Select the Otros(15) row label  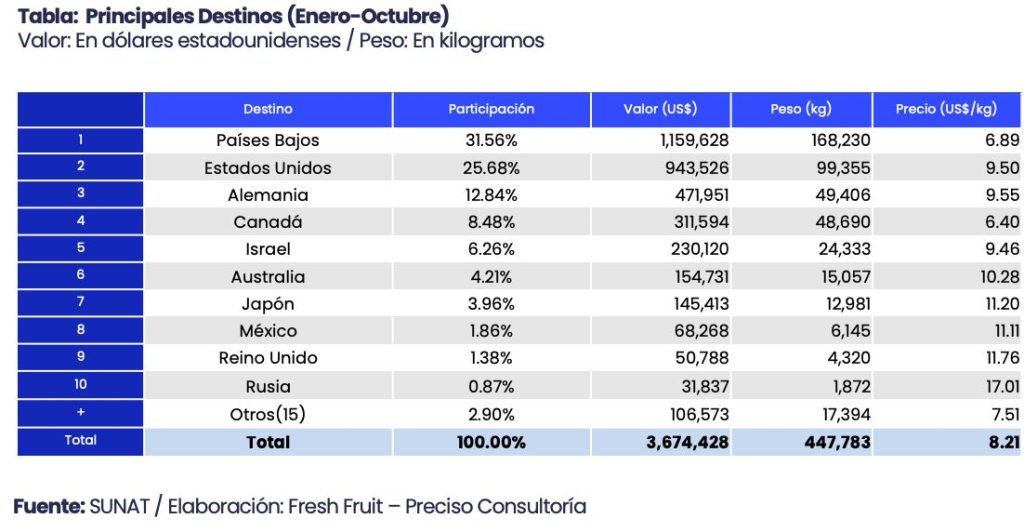click(x=268, y=413)
